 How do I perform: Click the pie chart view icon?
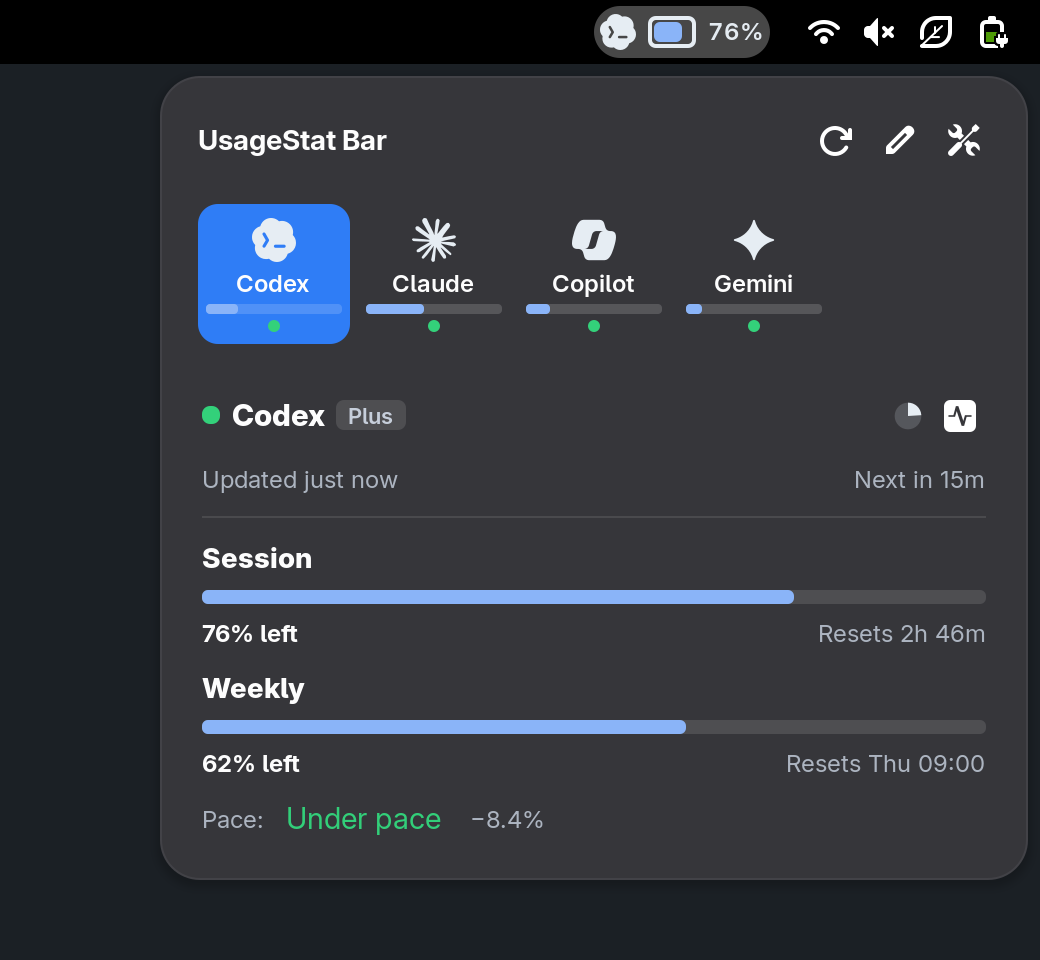click(x=908, y=416)
